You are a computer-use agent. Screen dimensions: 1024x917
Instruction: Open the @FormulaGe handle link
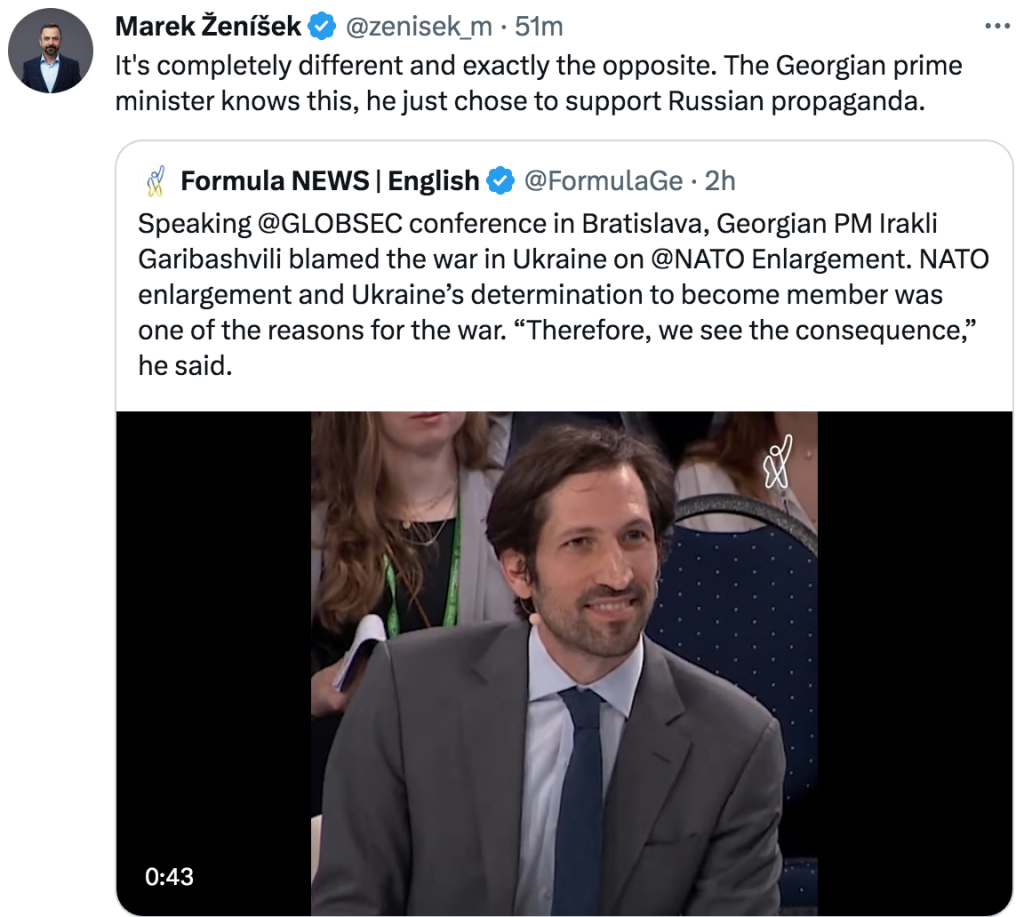pos(603,181)
